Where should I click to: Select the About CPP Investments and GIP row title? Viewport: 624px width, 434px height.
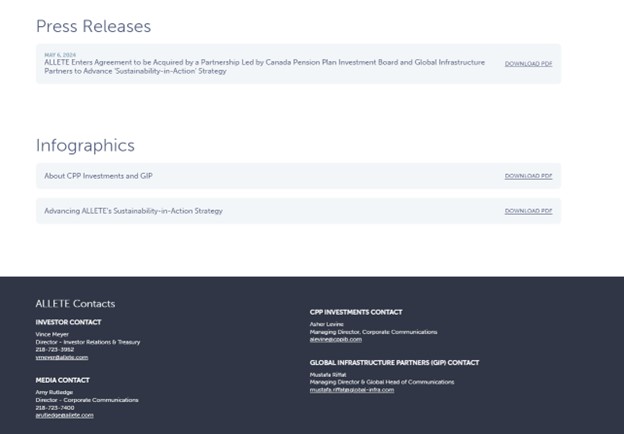99,176
